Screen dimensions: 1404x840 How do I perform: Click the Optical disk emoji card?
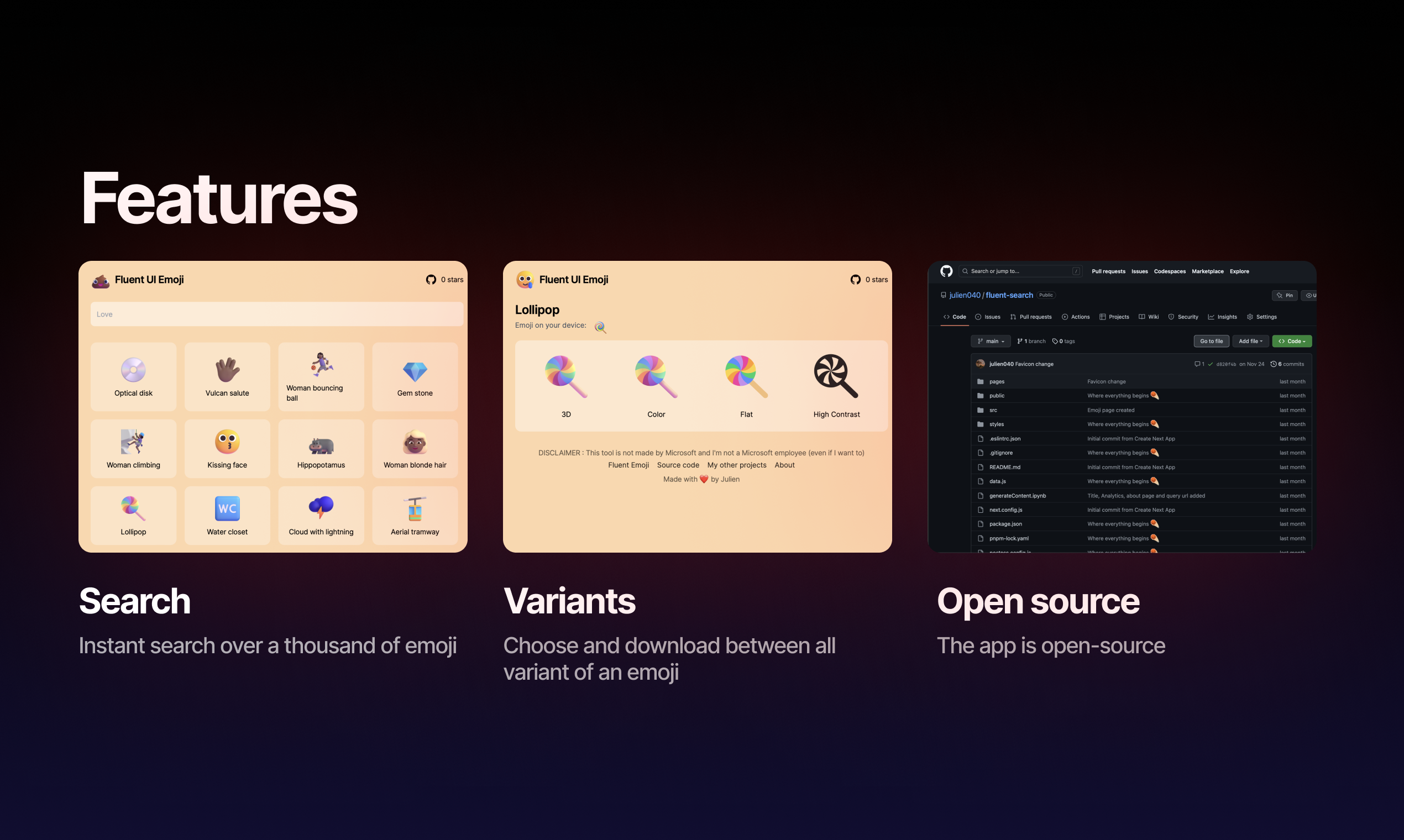tap(133, 376)
